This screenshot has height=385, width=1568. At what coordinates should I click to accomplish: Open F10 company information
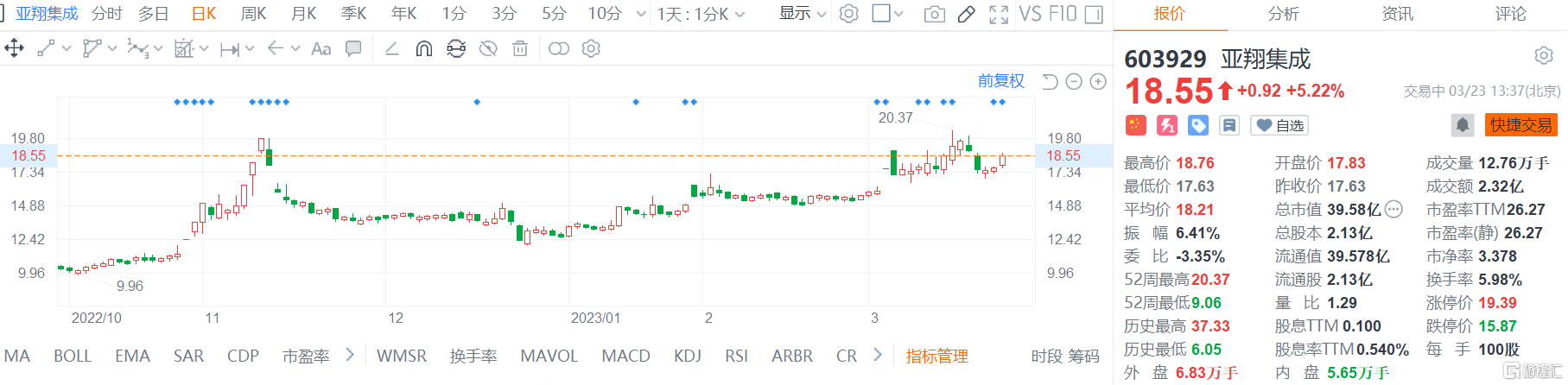[1063, 14]
